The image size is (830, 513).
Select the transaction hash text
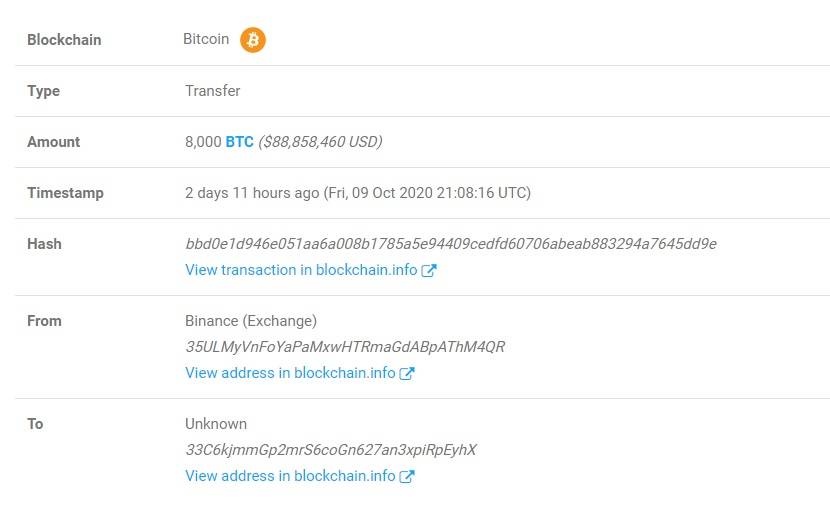450,244
